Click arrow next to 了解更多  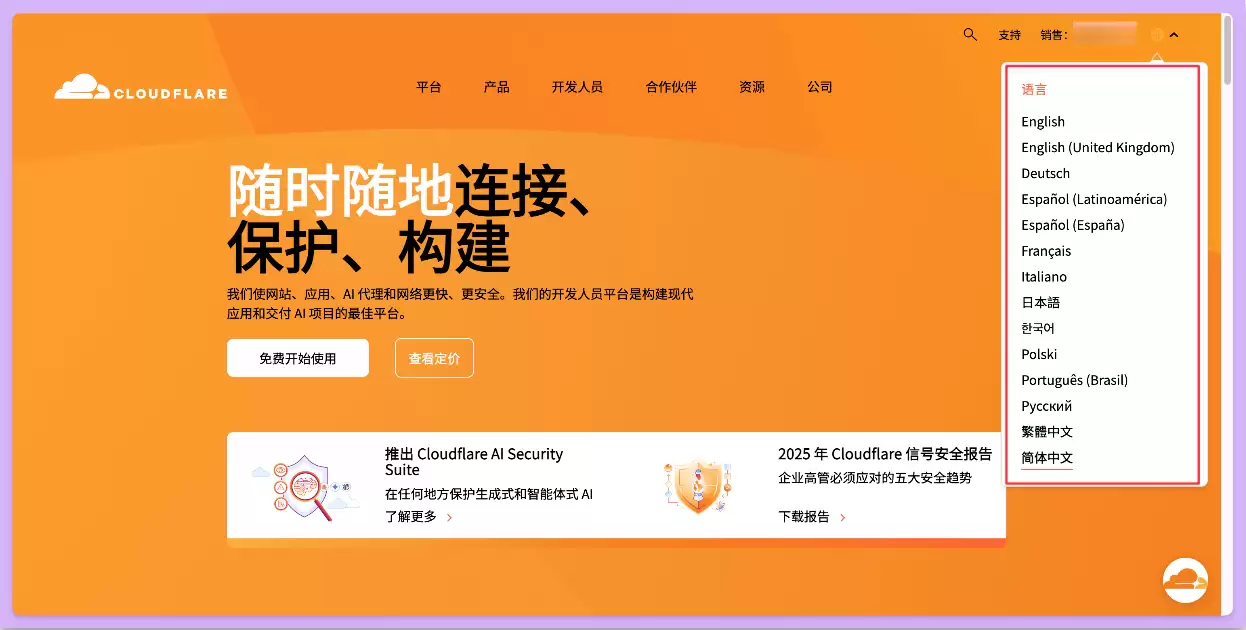click(x=450, y=518)
